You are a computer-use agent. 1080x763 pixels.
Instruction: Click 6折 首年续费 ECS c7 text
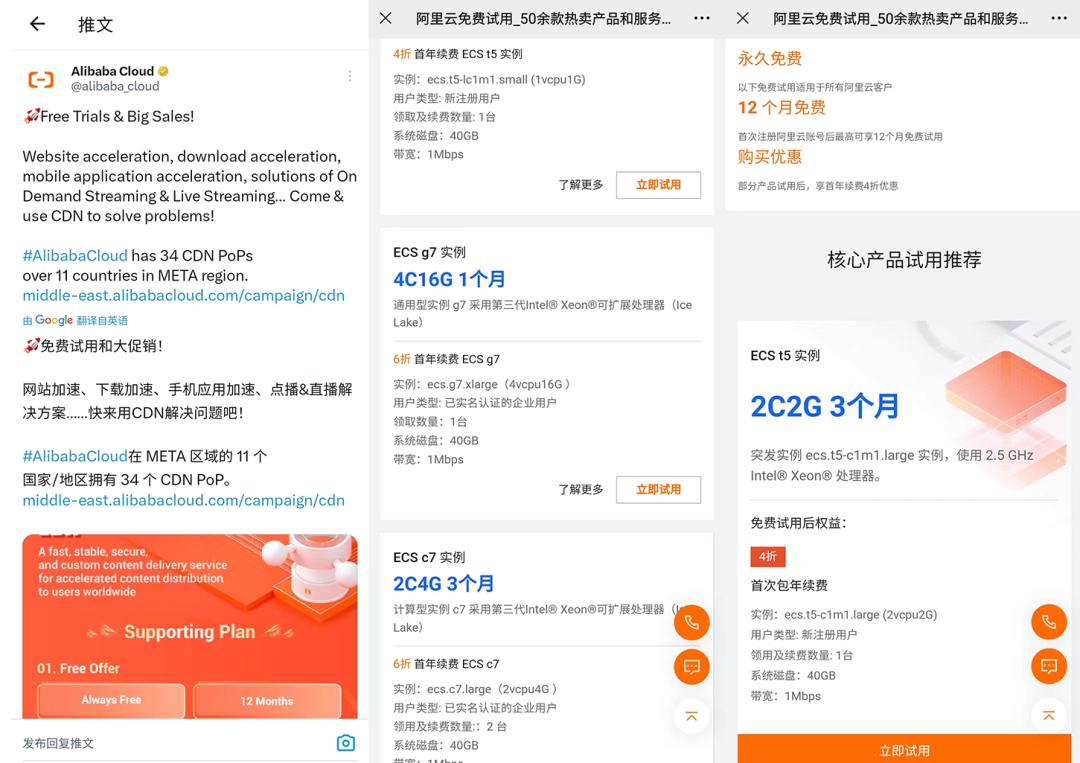point(446,664)
